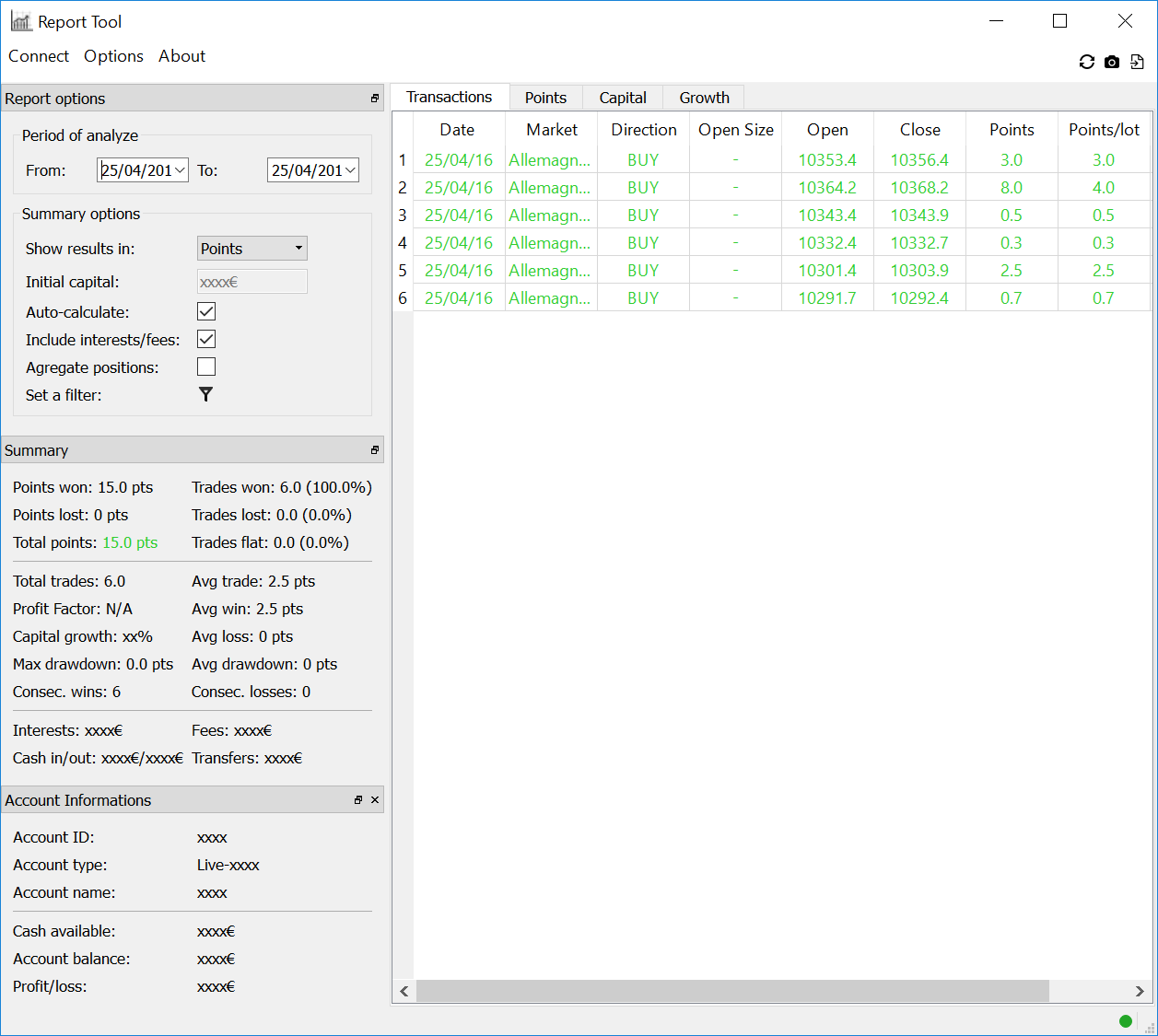Sort by Points/lot column header
The image size is (1158, 1036).
[1104, 130]
